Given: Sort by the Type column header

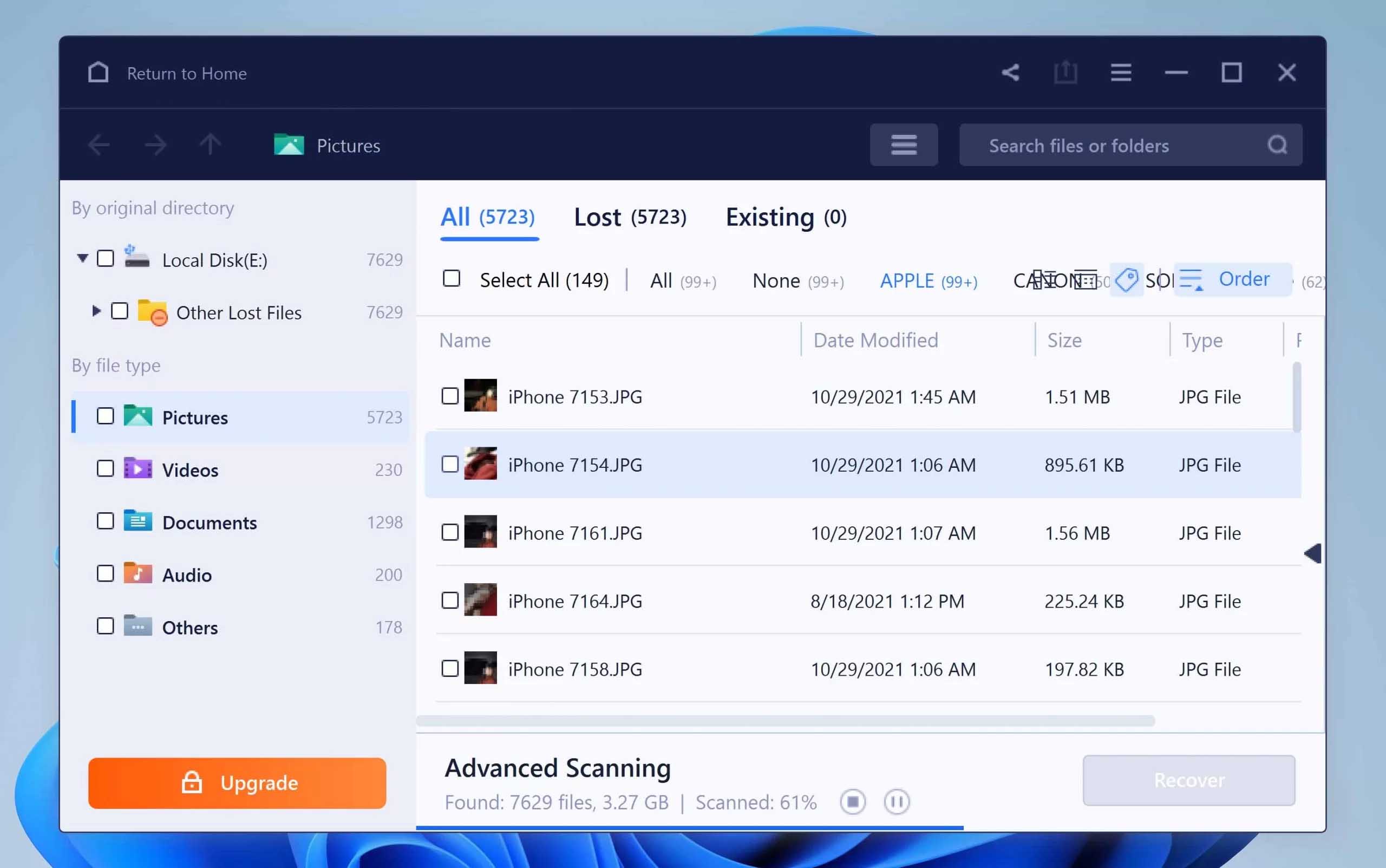Looking at the screenshot, I should coord(1202,341).
